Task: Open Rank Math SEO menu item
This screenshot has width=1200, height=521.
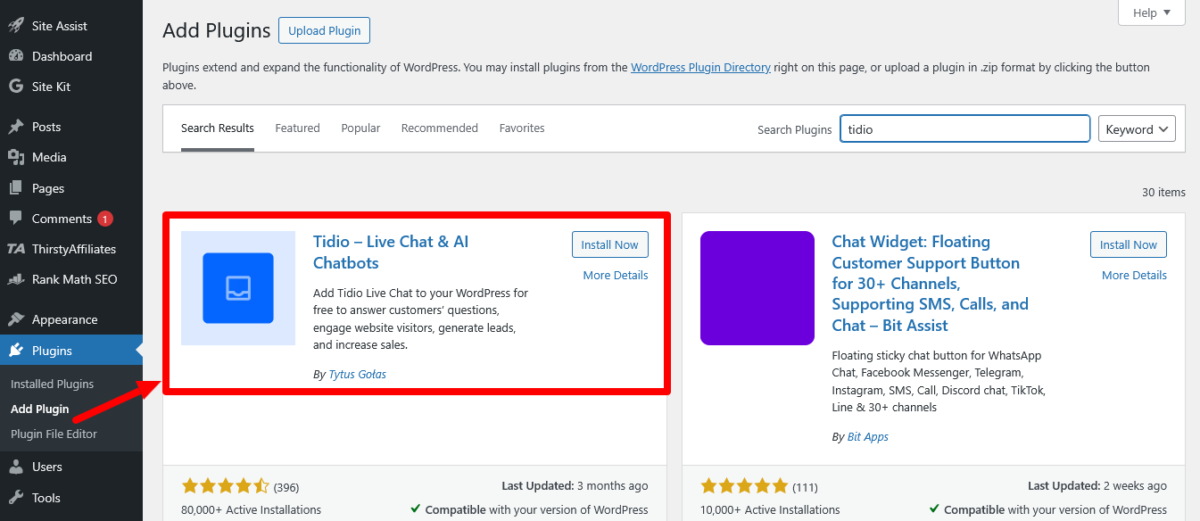Action: pos(74,279)
